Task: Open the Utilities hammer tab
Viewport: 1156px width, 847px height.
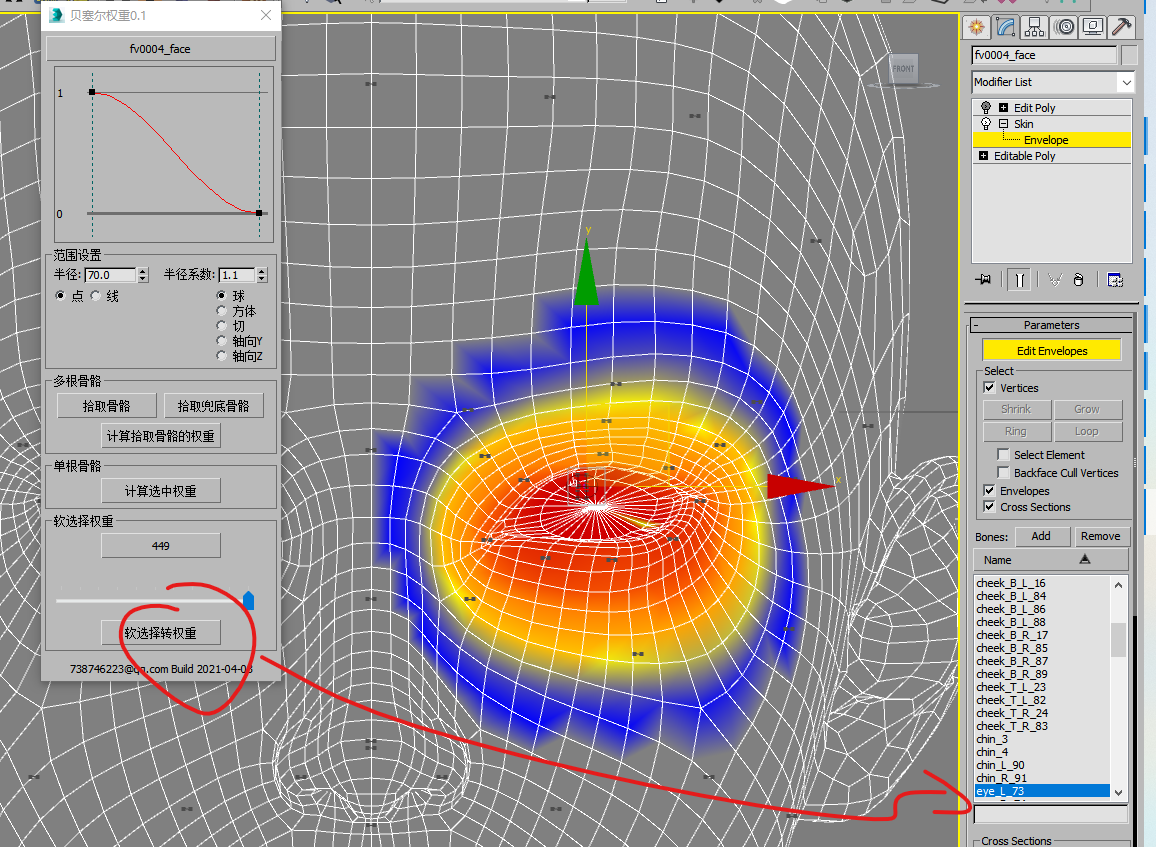Action: (x=1121, y=27)
